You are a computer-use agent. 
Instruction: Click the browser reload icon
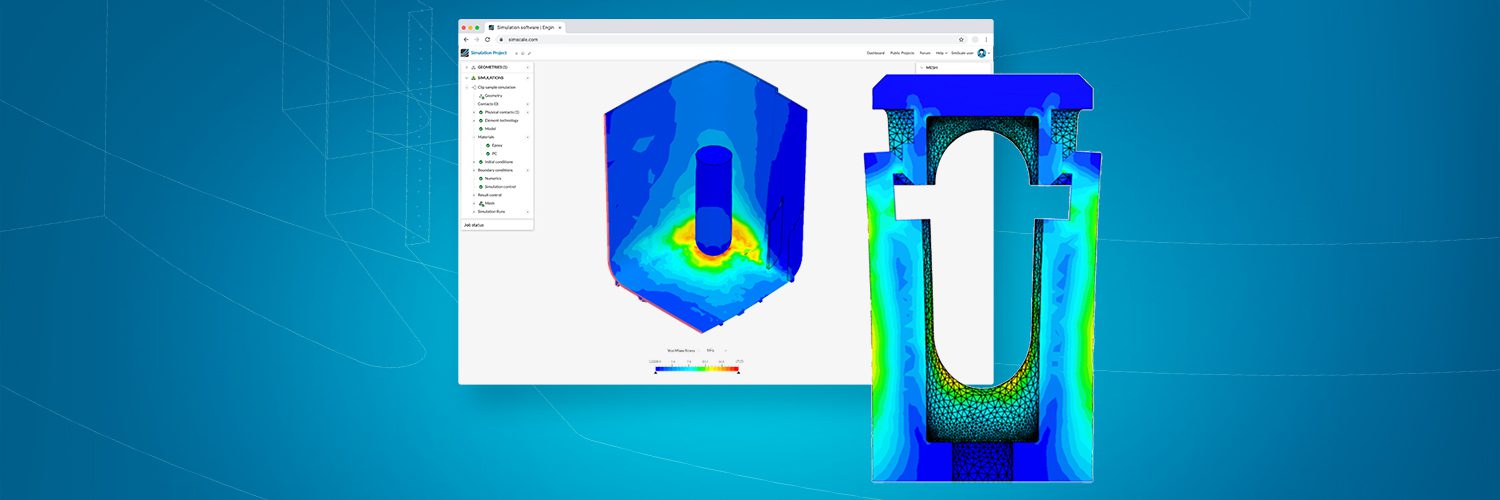[487, 39]
